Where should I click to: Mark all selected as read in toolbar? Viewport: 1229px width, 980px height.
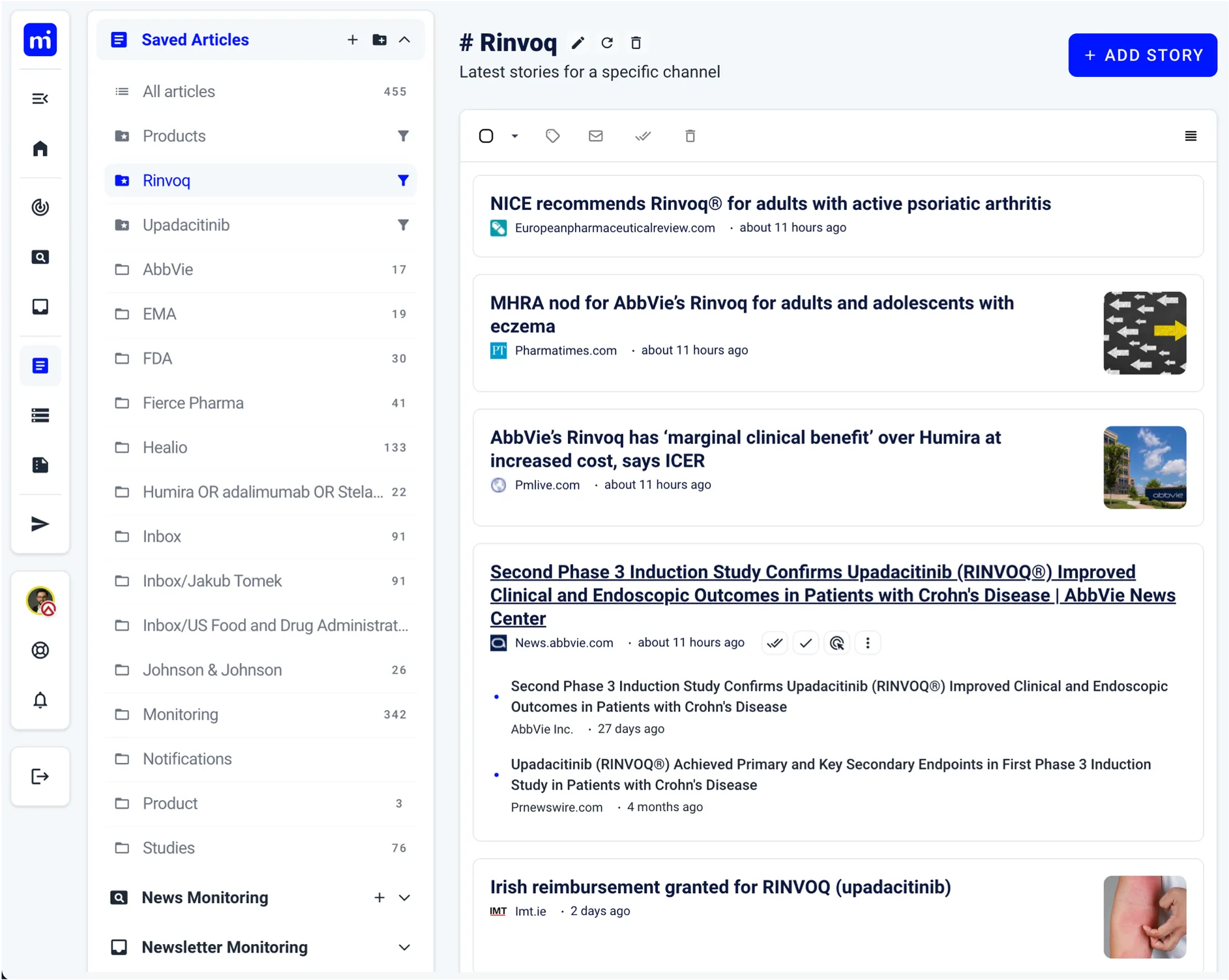pos(643,136)
